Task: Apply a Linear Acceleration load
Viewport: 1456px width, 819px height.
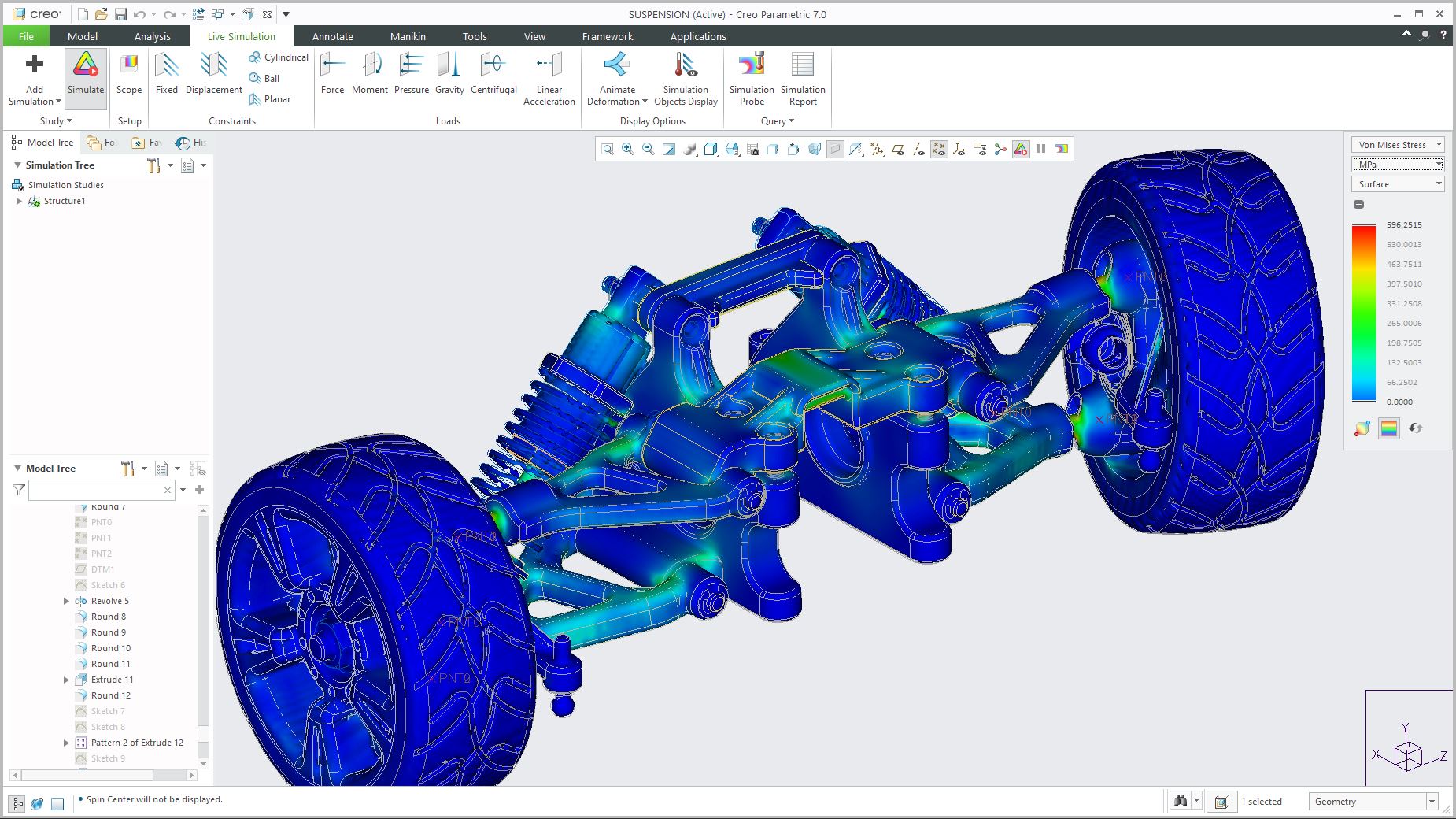Action: coord(549,79)
